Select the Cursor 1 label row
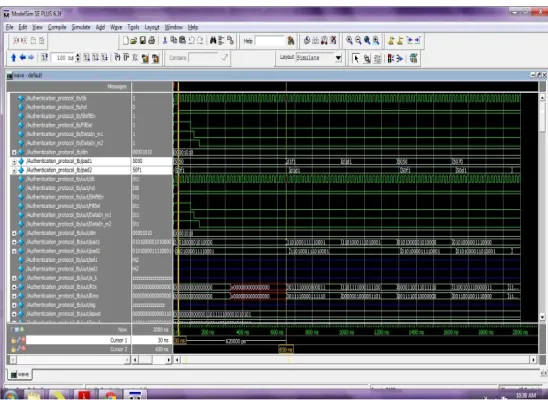 (x=78, y=340)
